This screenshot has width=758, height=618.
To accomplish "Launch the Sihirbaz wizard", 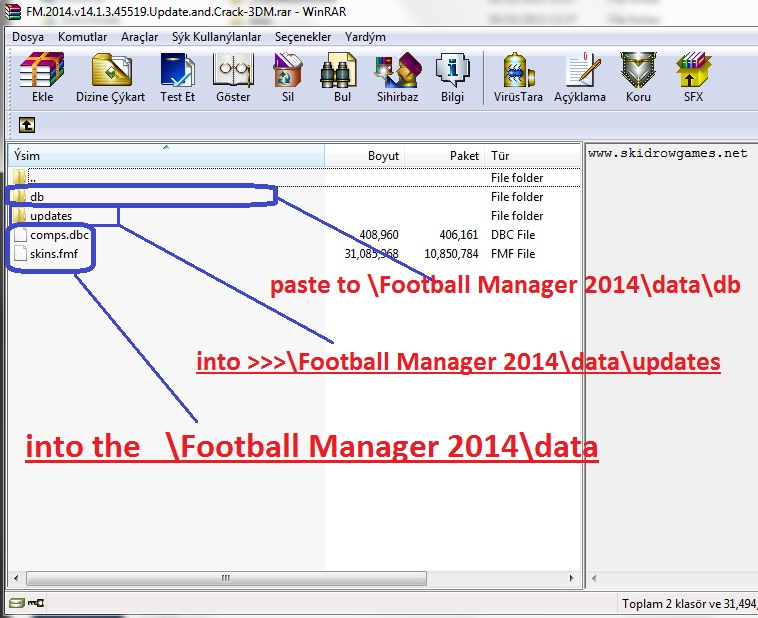I will pos(397,78).
